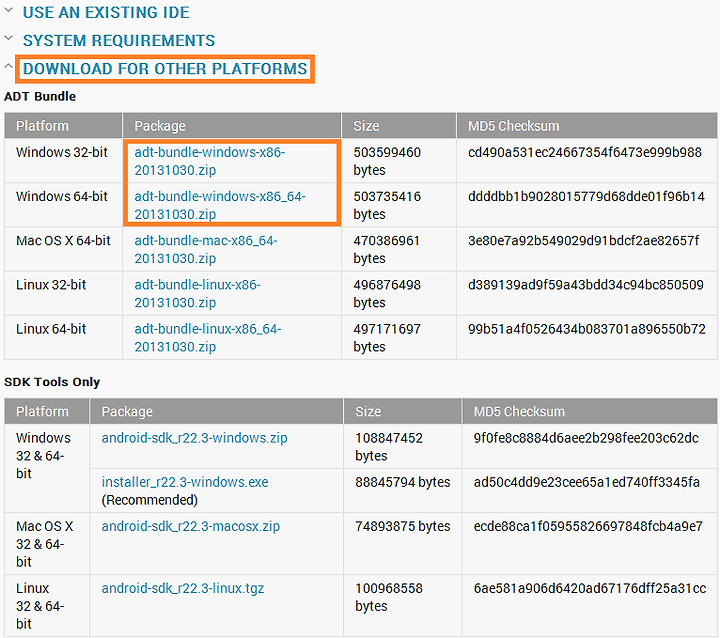The width and height of the screenshot is (720, 638).
Task: Download android-sdk_r22.3-macosx.zip
Action: point(191,526)
